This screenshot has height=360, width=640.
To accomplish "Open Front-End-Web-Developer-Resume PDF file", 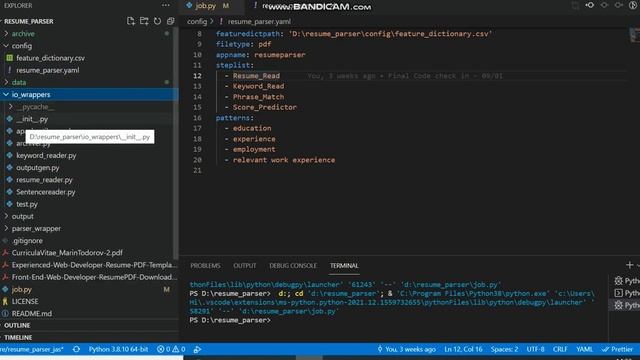I will pyautogui.click(x=94, y=277).
